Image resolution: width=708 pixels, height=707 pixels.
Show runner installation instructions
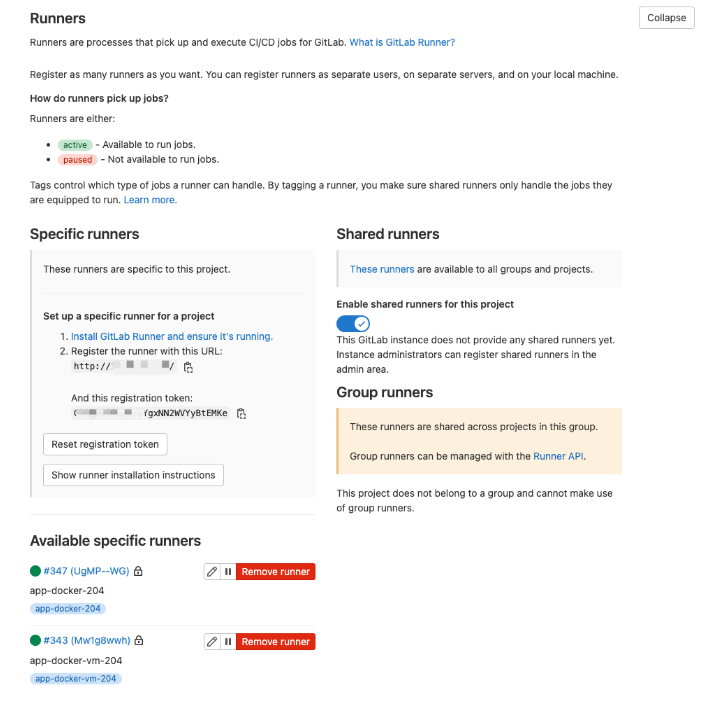click(133, 475)
